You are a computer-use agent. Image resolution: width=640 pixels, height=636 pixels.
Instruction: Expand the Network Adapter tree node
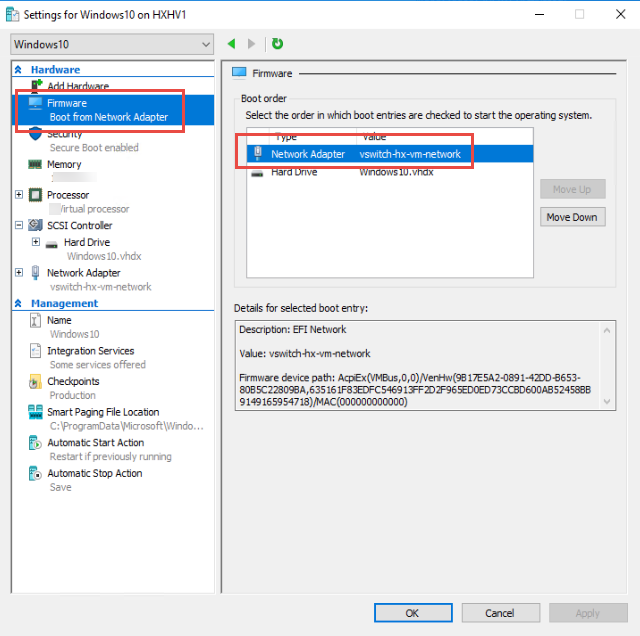point(19,272)
